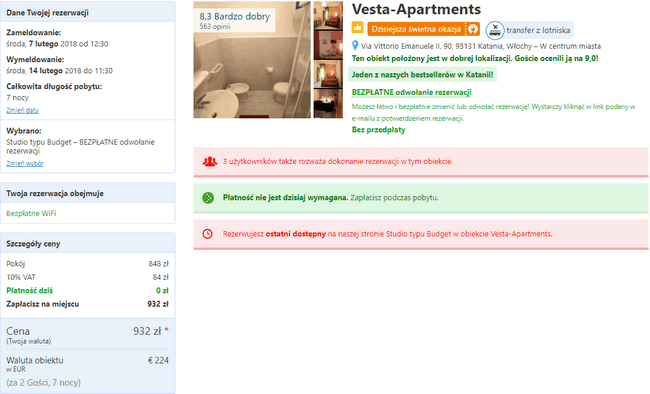Viewport: 650px width, 394px height.
Task: Open the large bathroom photo
Action: click(252, 60)
